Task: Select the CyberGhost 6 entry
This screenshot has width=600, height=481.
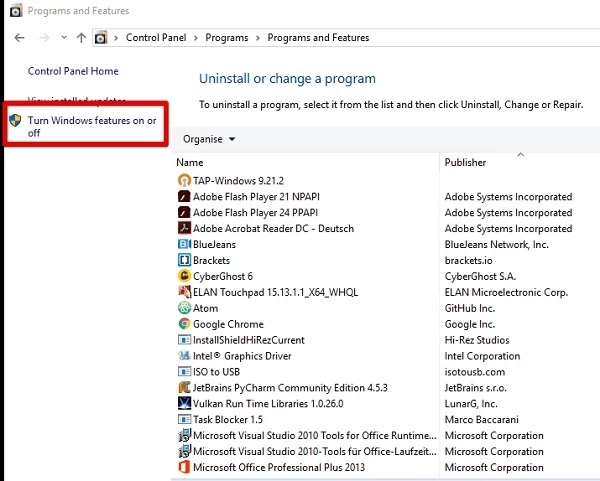Action: tap(223, 276)
